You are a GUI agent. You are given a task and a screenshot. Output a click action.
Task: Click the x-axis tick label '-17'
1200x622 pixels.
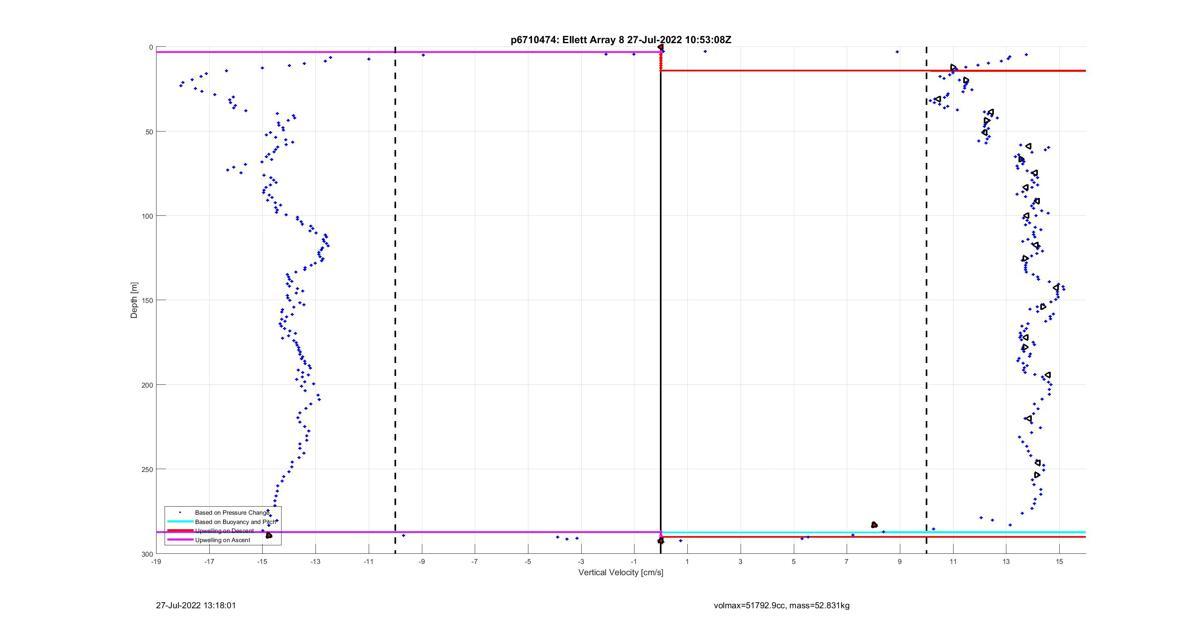(209, 561)
